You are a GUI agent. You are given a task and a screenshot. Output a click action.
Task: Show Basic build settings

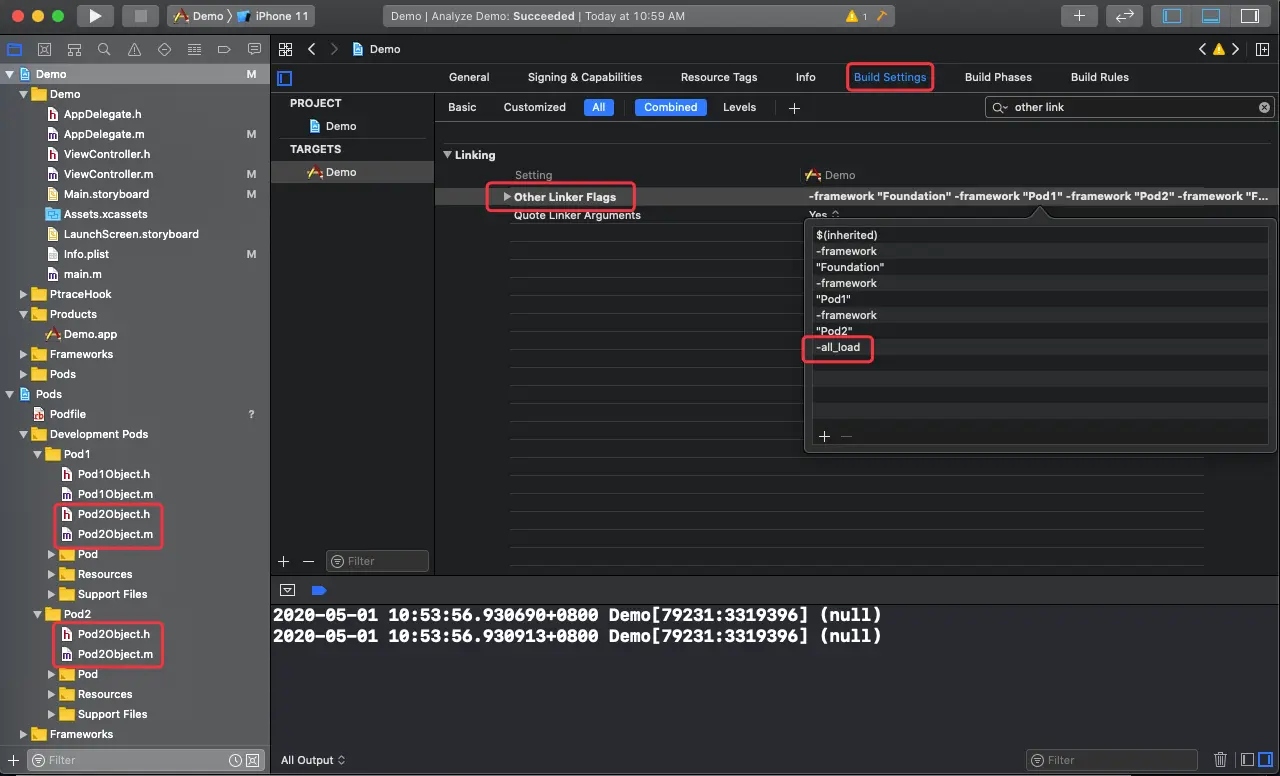[x=462, y=107]
